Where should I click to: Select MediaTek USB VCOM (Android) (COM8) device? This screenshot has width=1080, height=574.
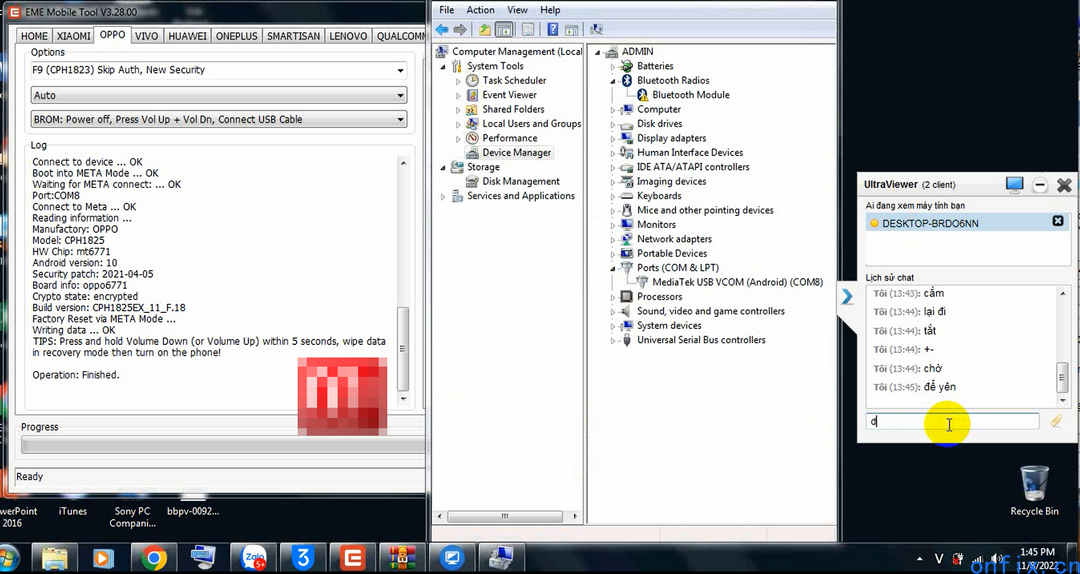737,283
